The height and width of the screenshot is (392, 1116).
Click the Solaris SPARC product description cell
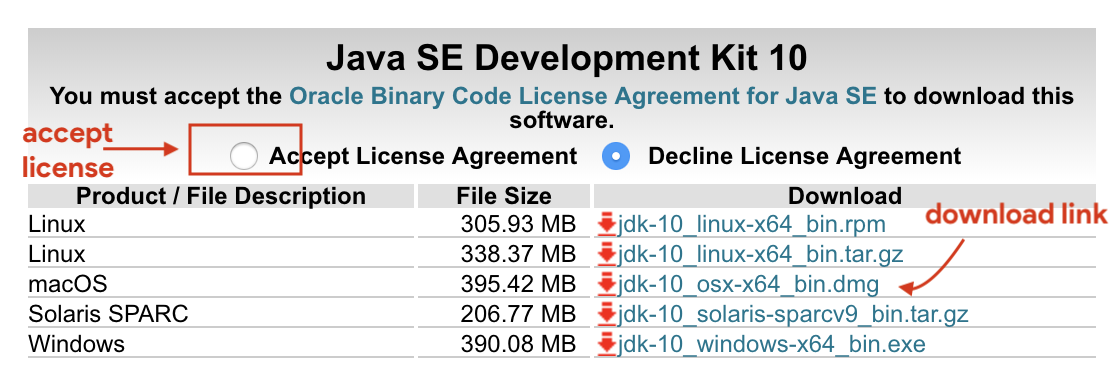[x=221, y=314]
